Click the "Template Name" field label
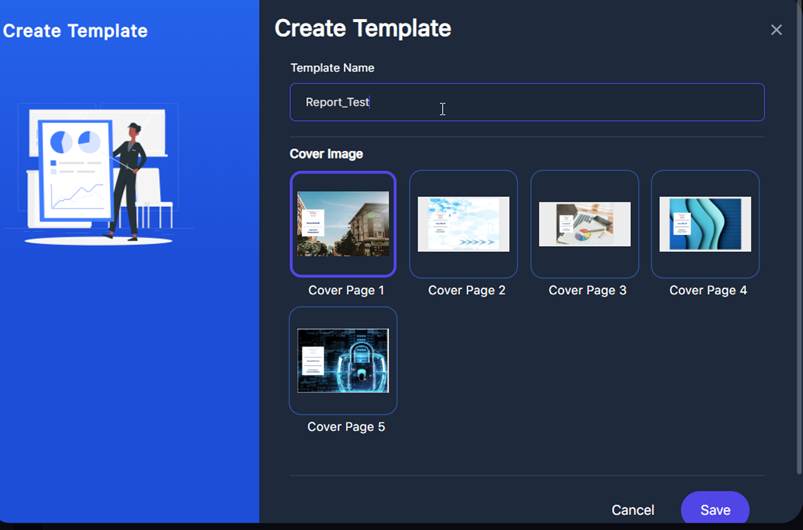803x530 pixels. coord(332,68)
